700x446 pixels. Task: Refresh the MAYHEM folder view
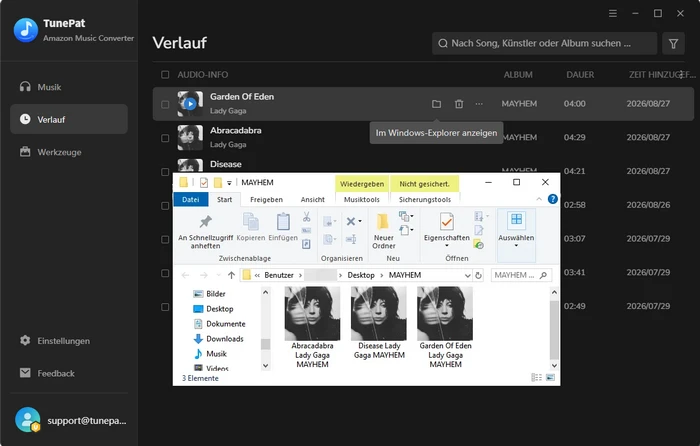[478, 275]
